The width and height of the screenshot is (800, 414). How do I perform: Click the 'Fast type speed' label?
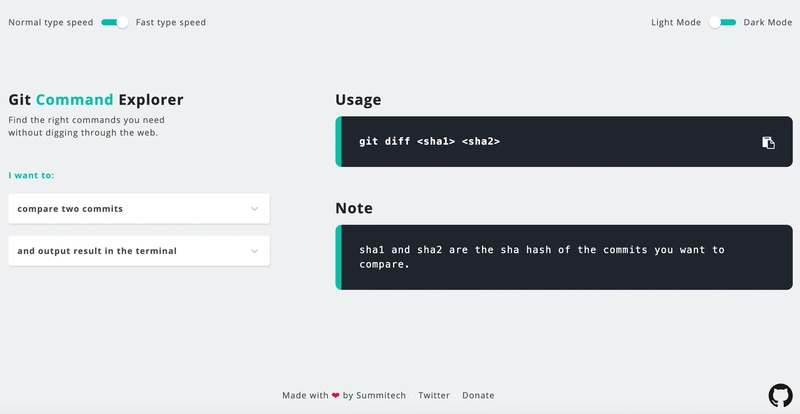pos(171,22)
